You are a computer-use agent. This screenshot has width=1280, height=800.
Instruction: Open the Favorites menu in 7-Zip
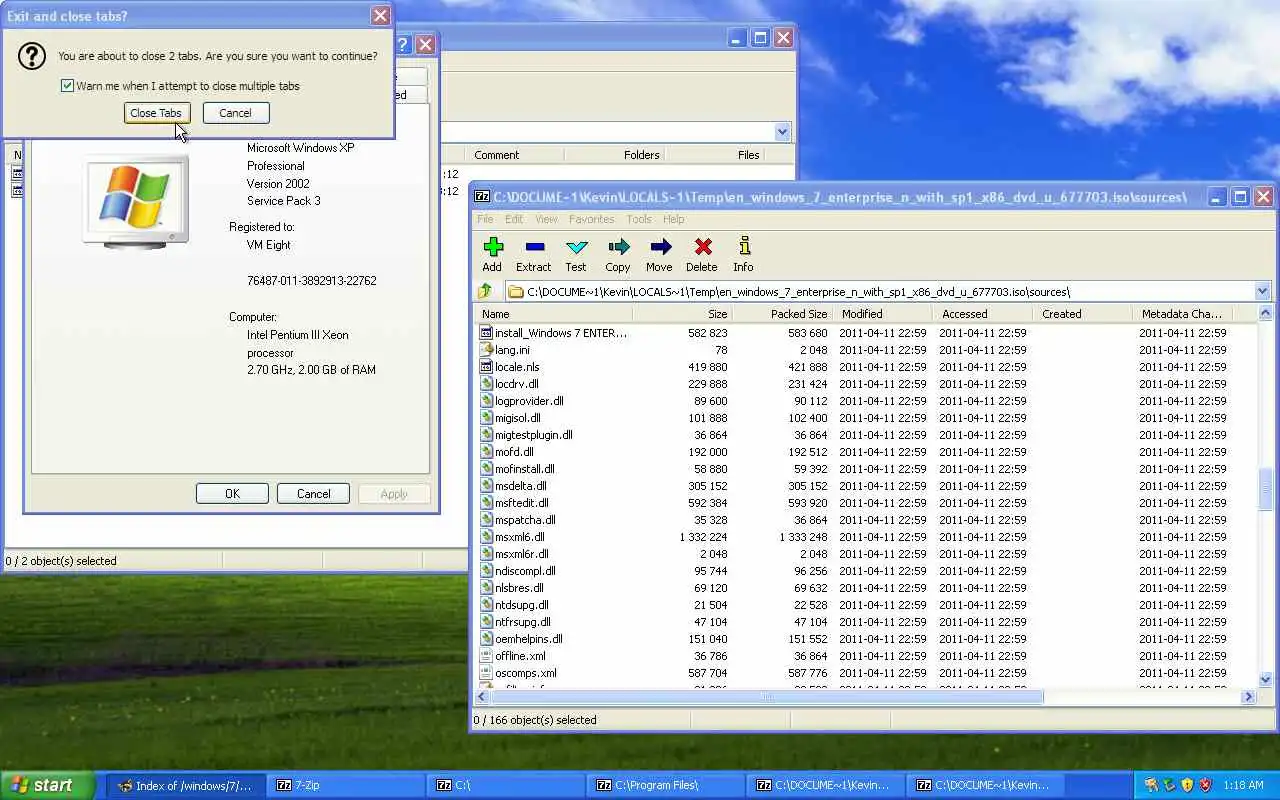(591, 219)
